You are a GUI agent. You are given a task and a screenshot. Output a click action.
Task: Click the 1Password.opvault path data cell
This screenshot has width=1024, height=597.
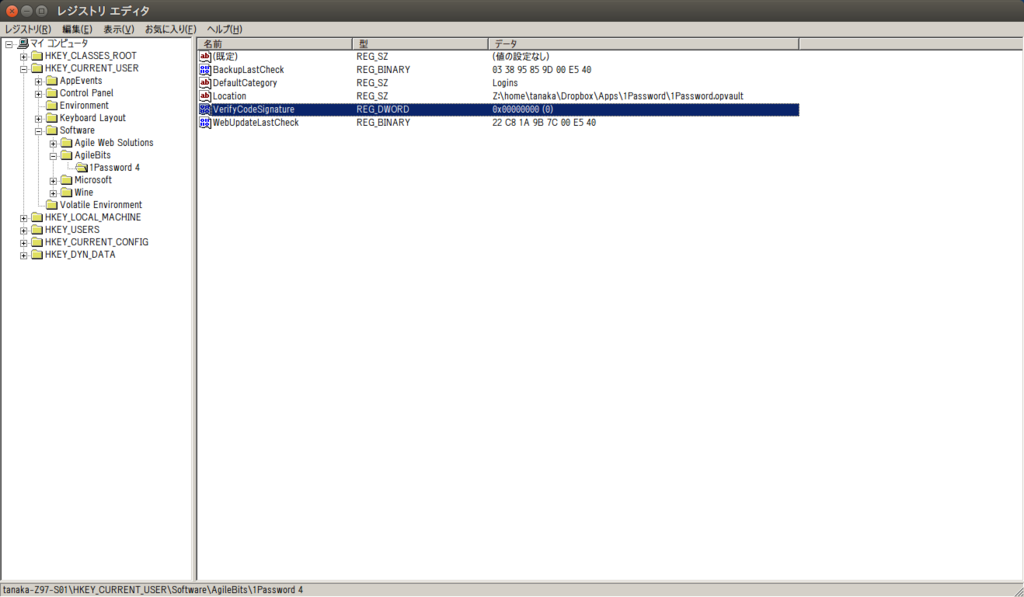click(618, 96)
